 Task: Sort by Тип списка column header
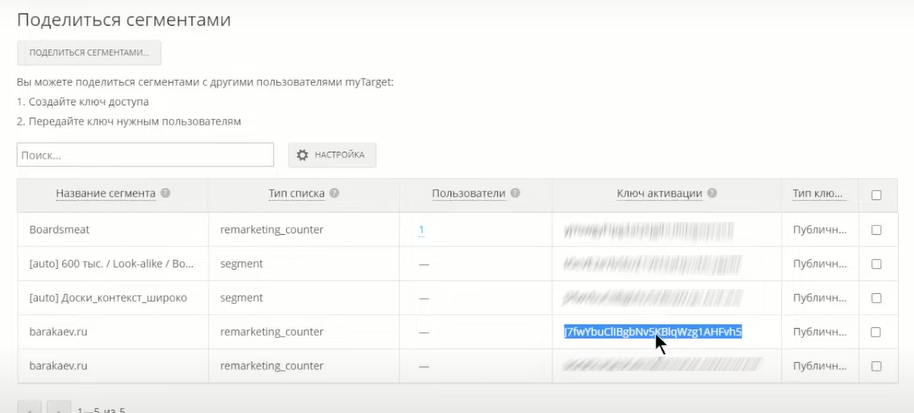(297, 194)
